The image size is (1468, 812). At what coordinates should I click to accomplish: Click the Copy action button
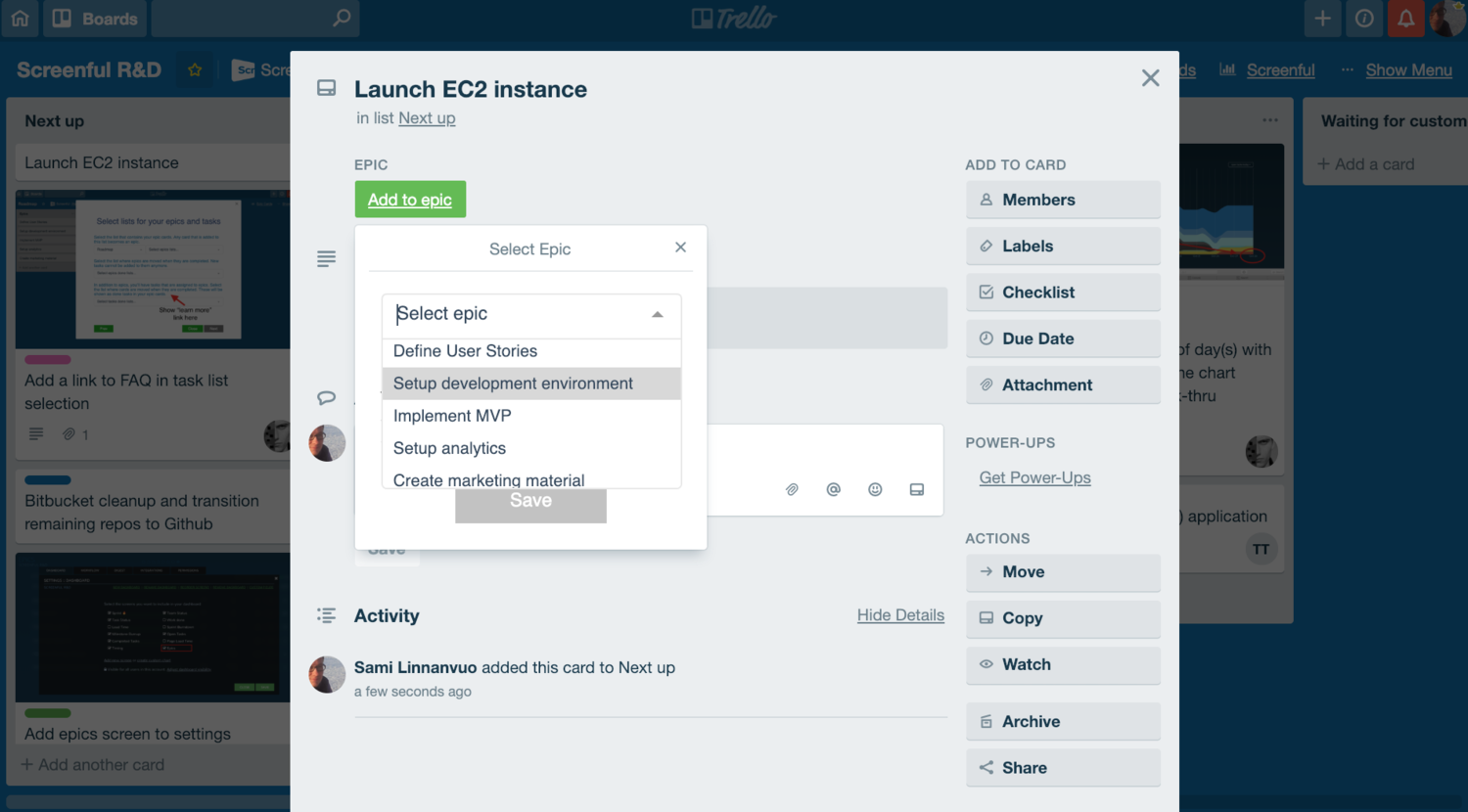click(x=1063, y=618)
